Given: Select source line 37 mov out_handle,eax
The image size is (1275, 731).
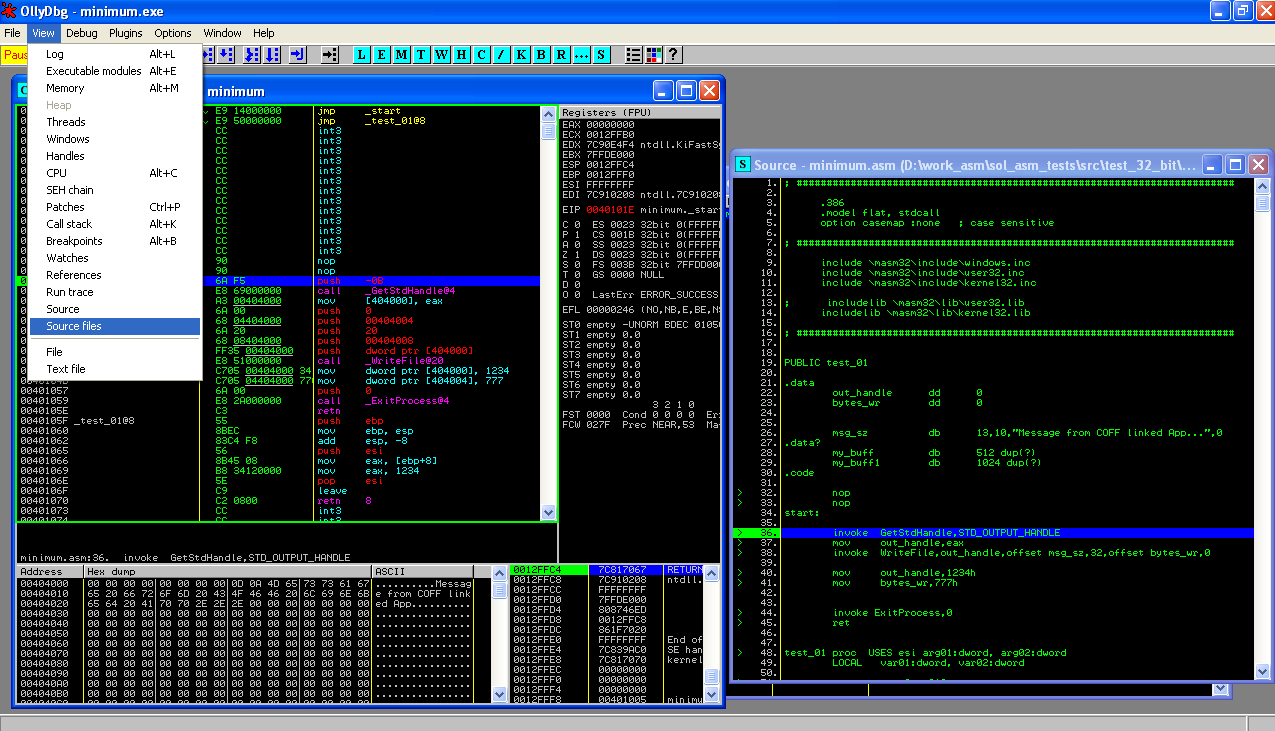Looking at the screenshot, I should tap(995, 542).
